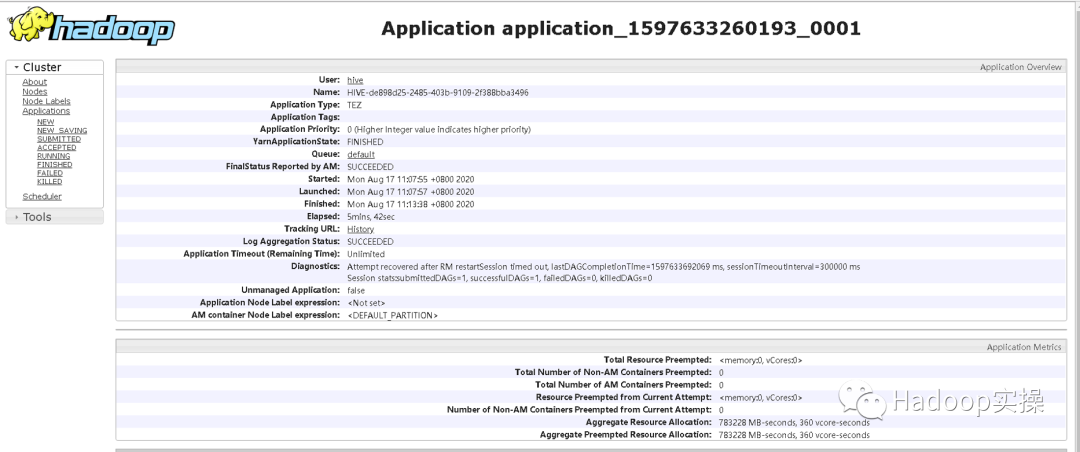Expand the Tools section
Viewport: 1080px width, 452px height.
tap(54, 217)
